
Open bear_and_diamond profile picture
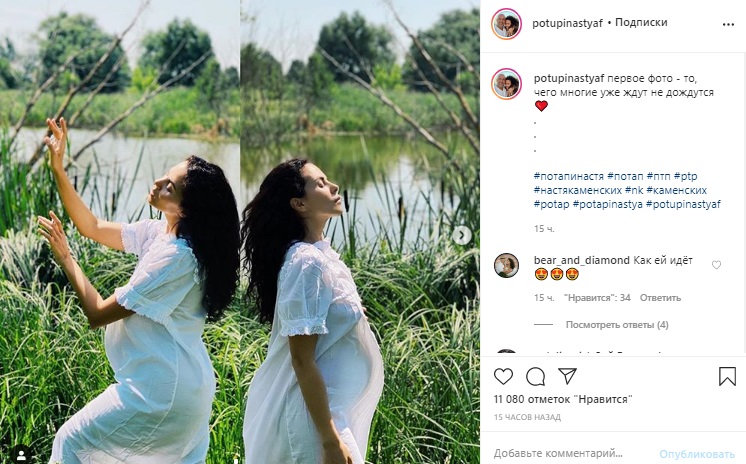[x=506, y=266]
